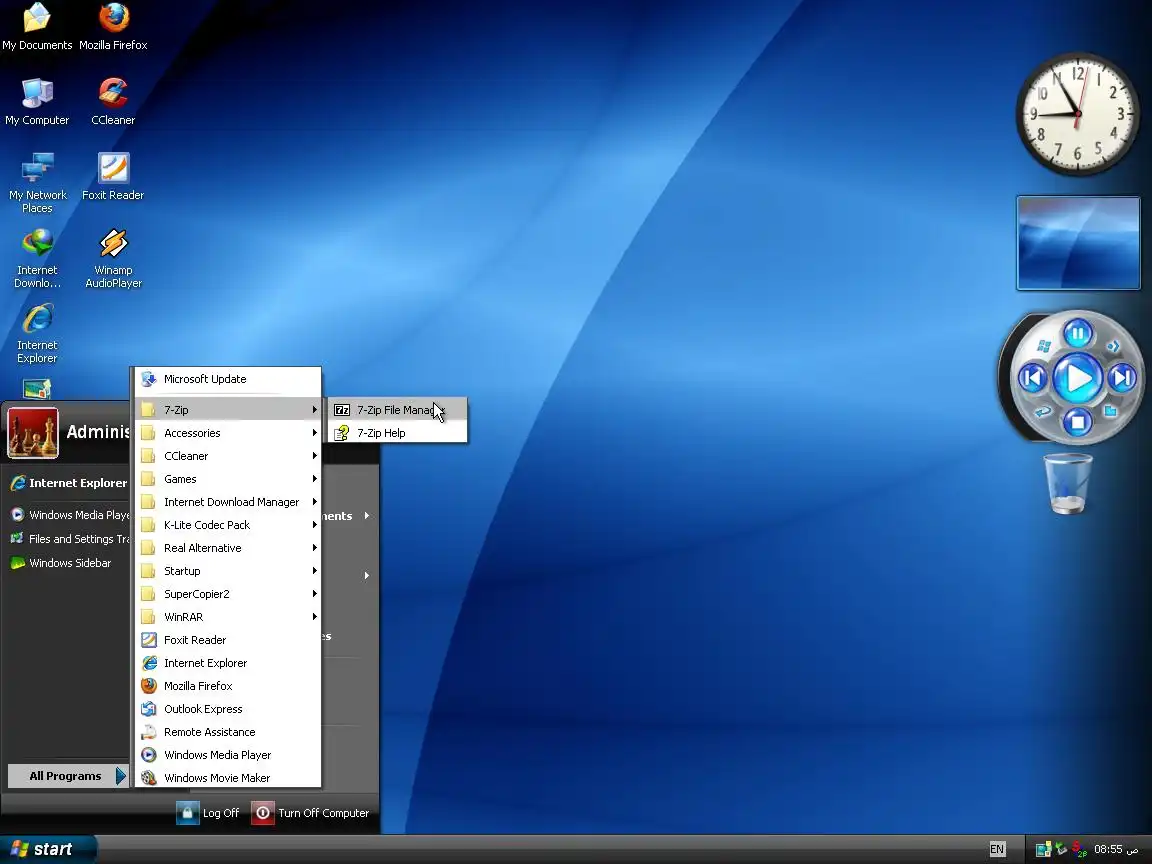
Task: Launch Mozilla Firefox from the desktop
Action: point(113,27)
